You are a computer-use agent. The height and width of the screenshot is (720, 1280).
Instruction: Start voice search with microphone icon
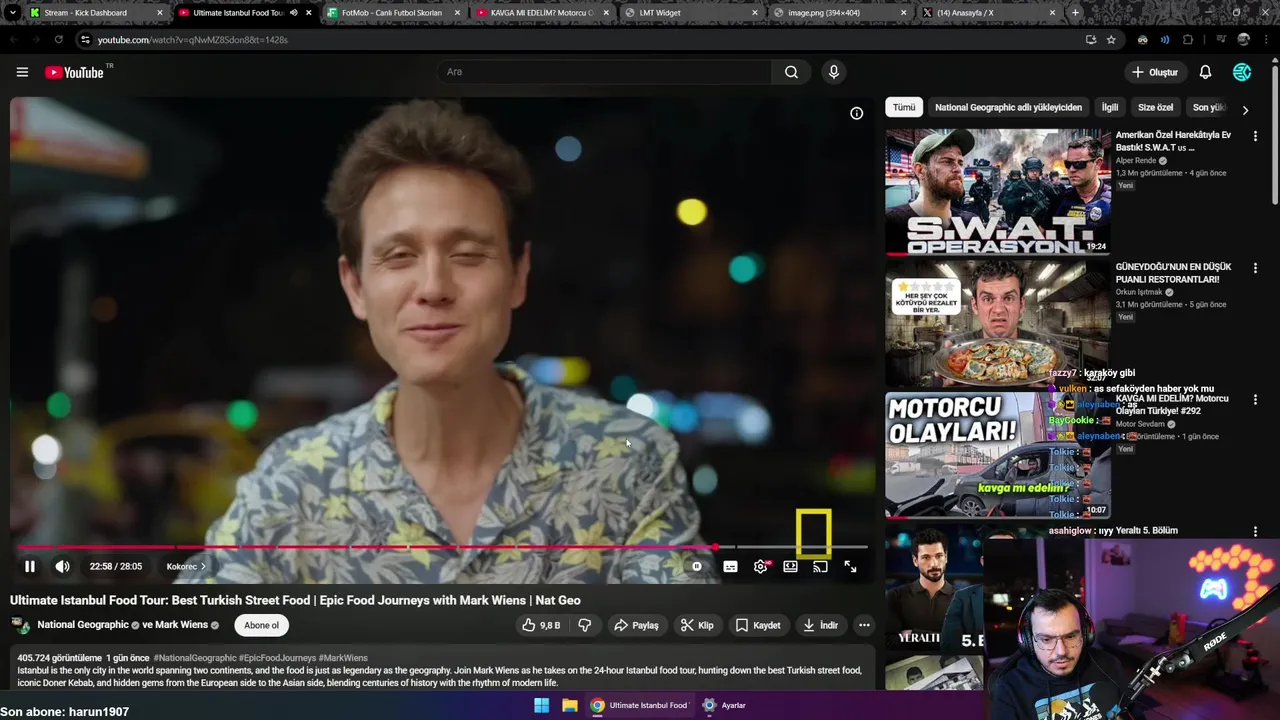coord(834,72)
